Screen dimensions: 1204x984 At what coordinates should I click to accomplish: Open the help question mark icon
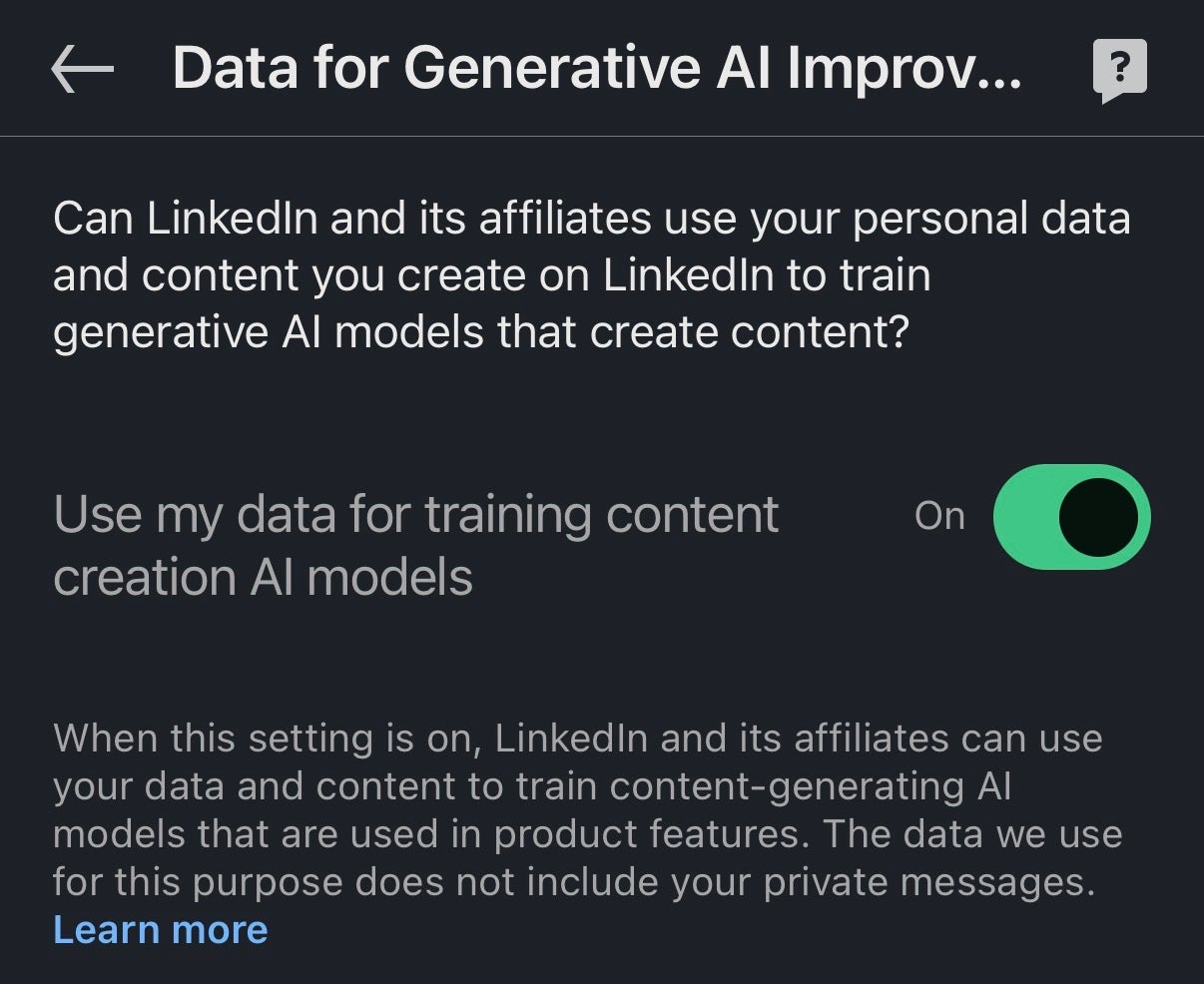[1120, 71]
